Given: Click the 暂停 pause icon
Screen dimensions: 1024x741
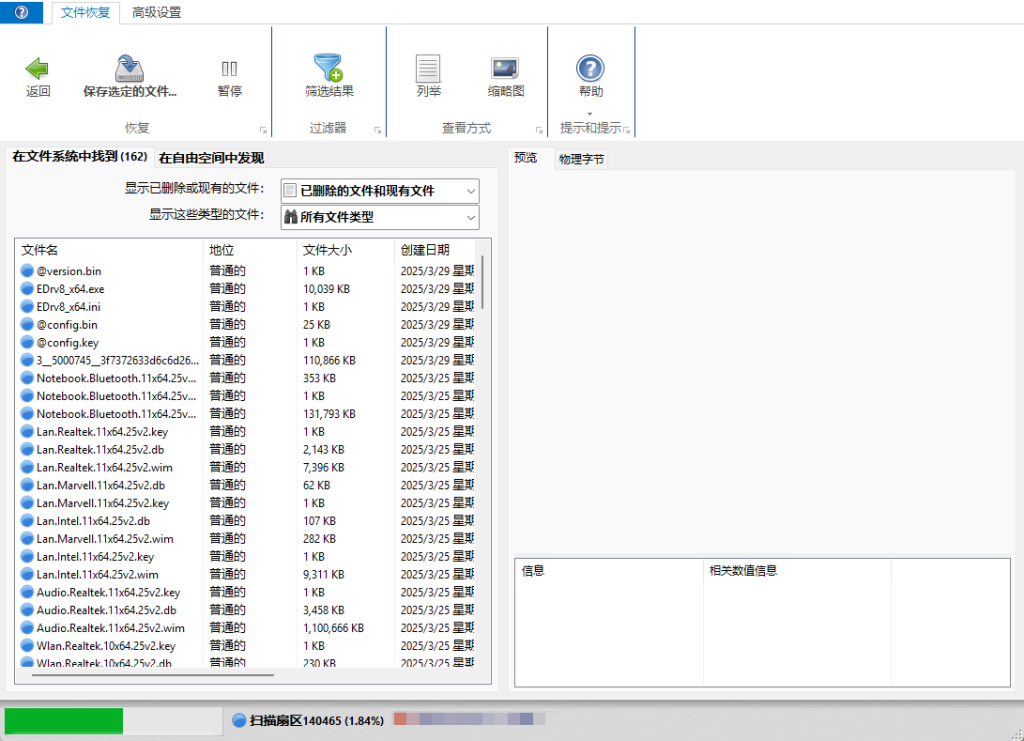Looking at the screenshot, I should [x=228, y=70].
